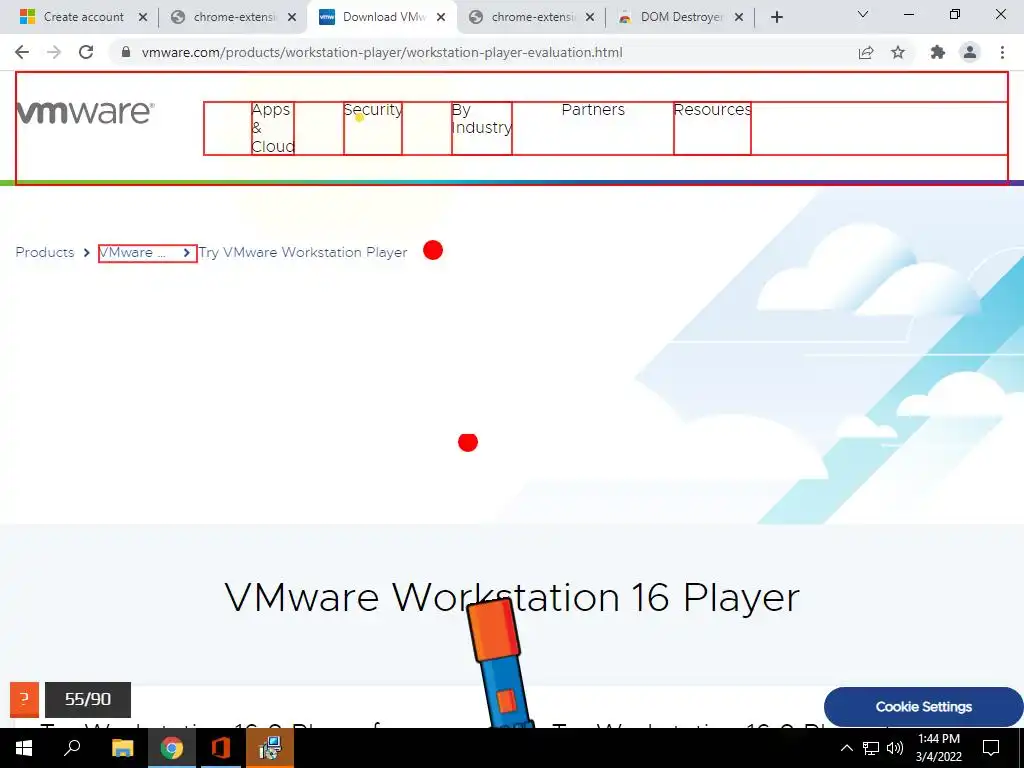This screenshot has height=768, width=1024.
Task: Open the Chrome profile avatar
Action: [x=970, y=52]
